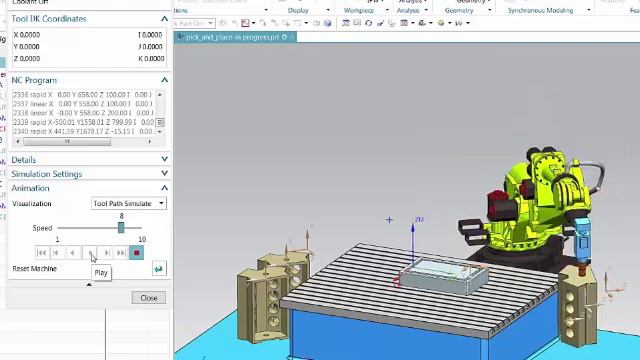Step forward one move in animation
The height and width of the screenshot is (360, 640).
107,253
